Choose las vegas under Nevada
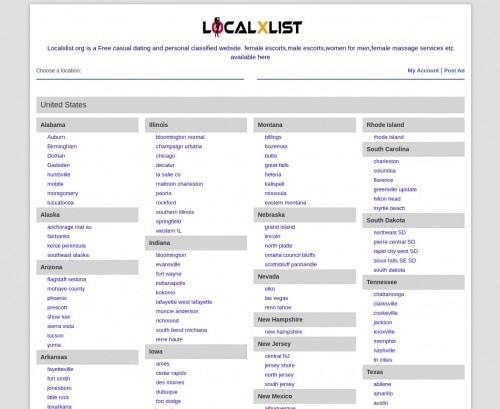 pyautogui.click(x=276, y=298)
